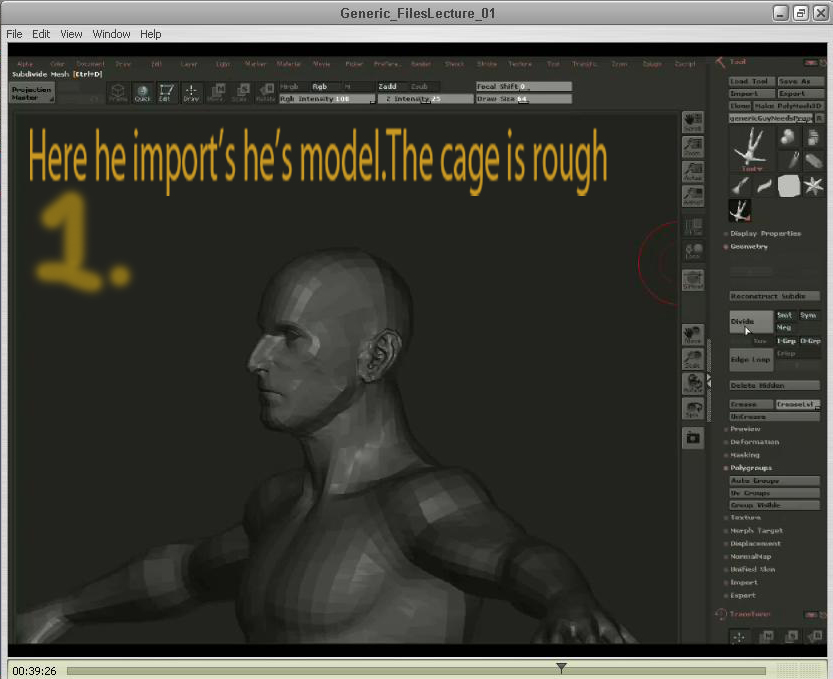Select the Draw mode icon
Screen dimensions: 833x679
click(190, 93)
